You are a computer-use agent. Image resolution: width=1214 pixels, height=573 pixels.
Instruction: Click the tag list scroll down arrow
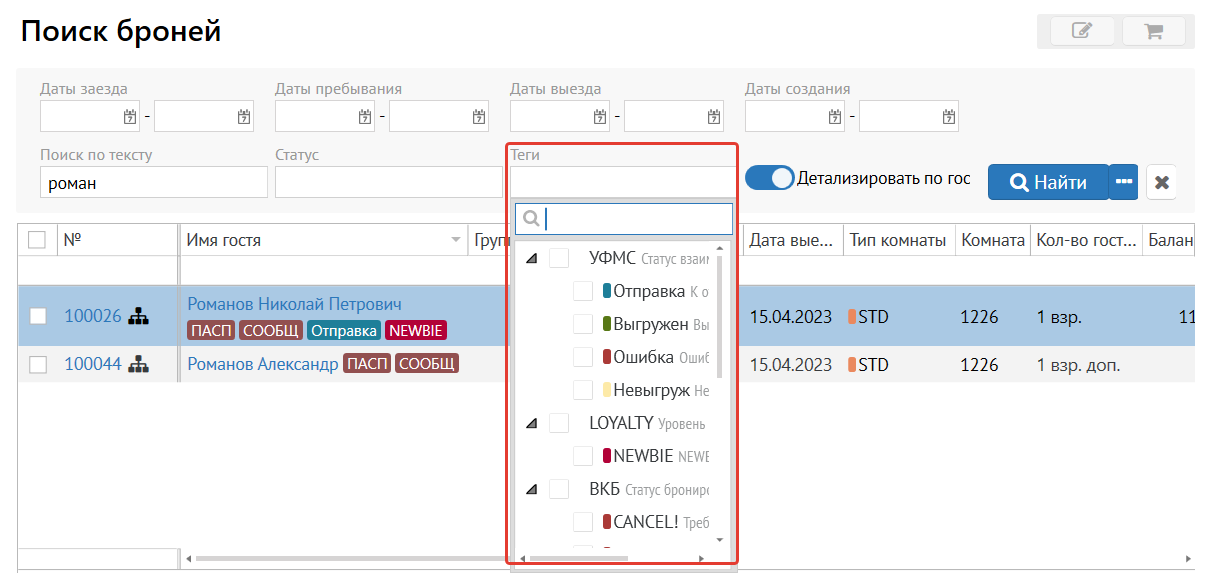click(720, 540)
